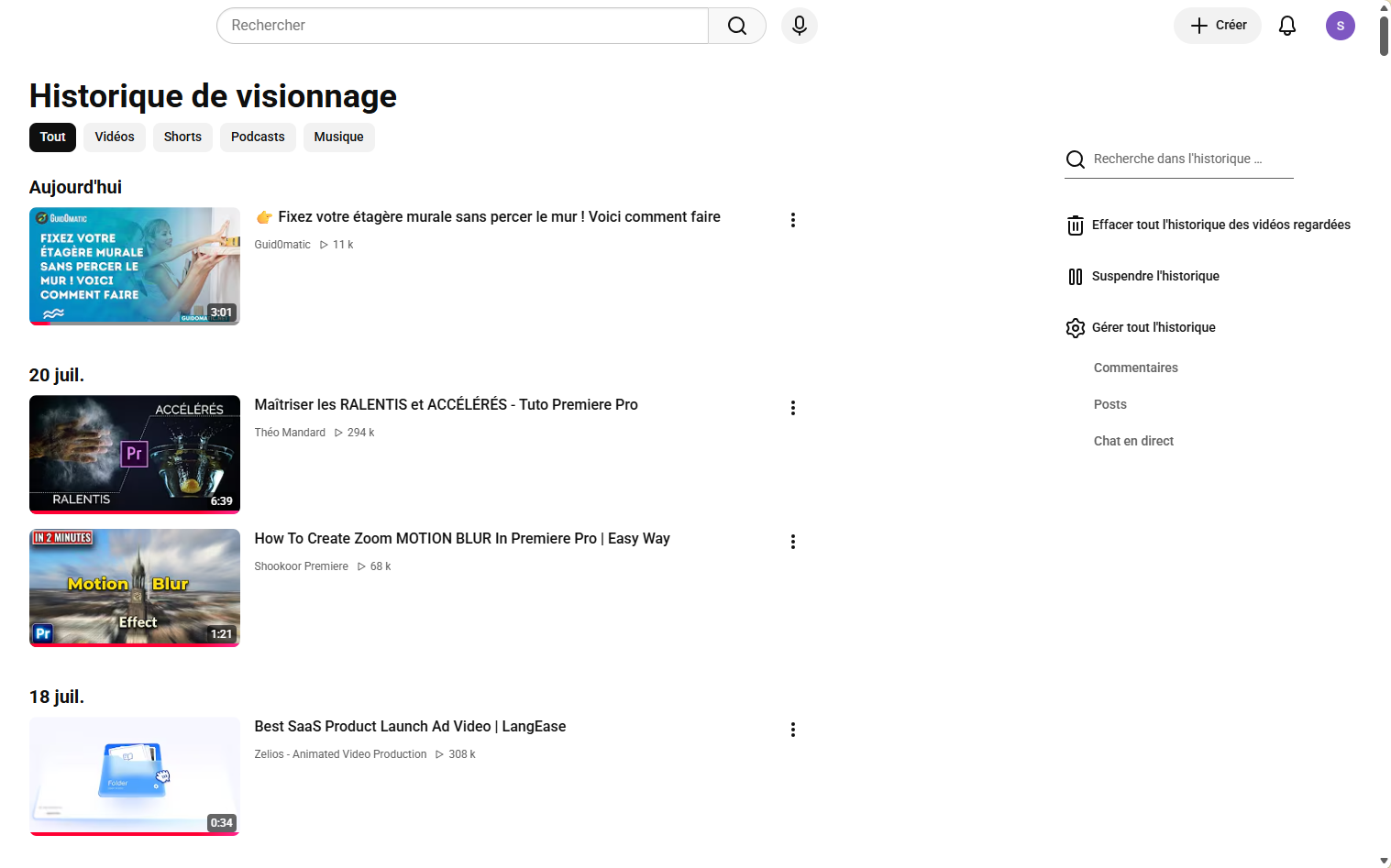This screenshot has height=868, width=1391.
Task: Open the Motion Blur Effect thumbnail
Action: 135,588
